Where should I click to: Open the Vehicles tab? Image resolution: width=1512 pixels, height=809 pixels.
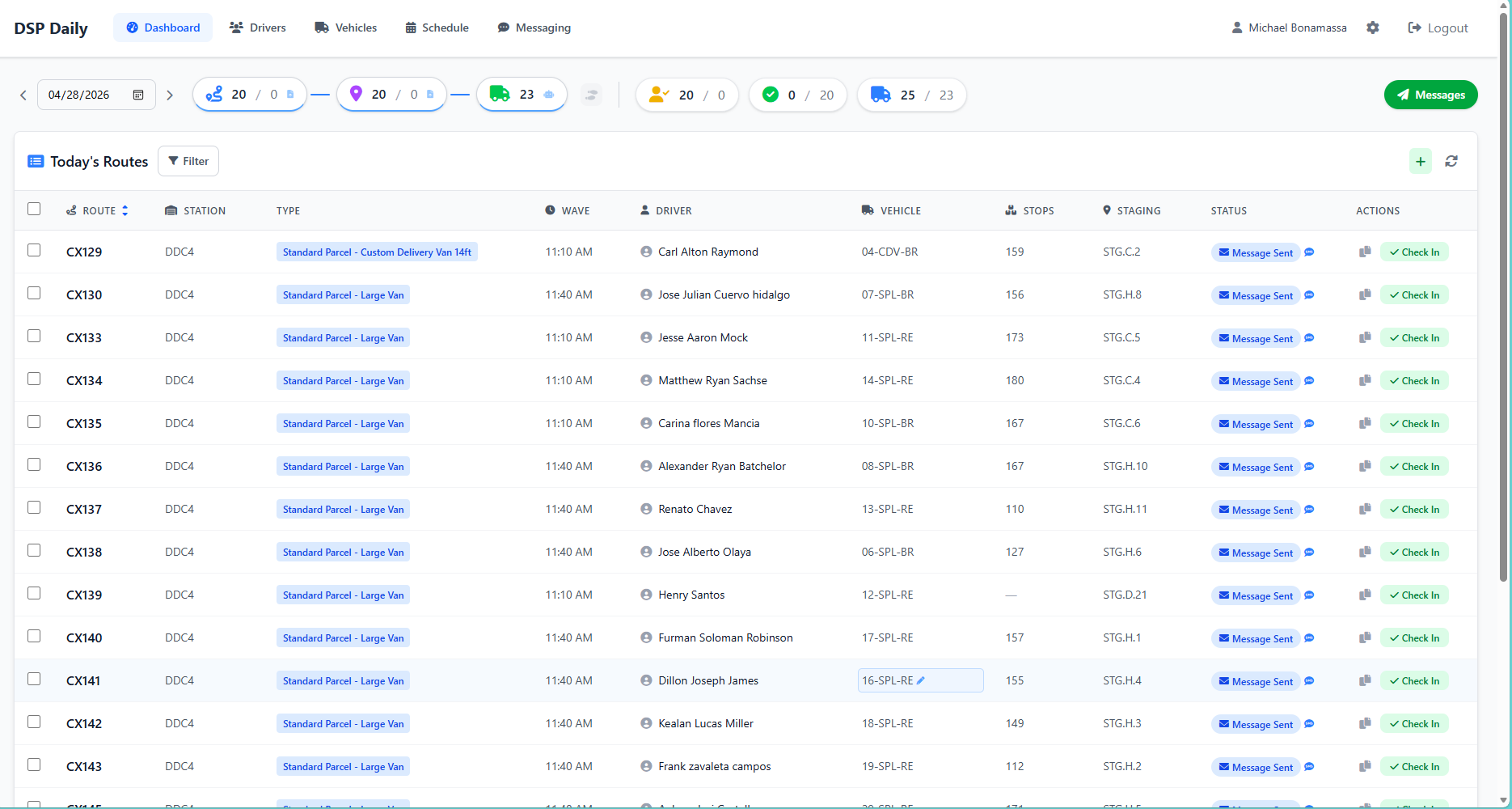tap(346, 28)
